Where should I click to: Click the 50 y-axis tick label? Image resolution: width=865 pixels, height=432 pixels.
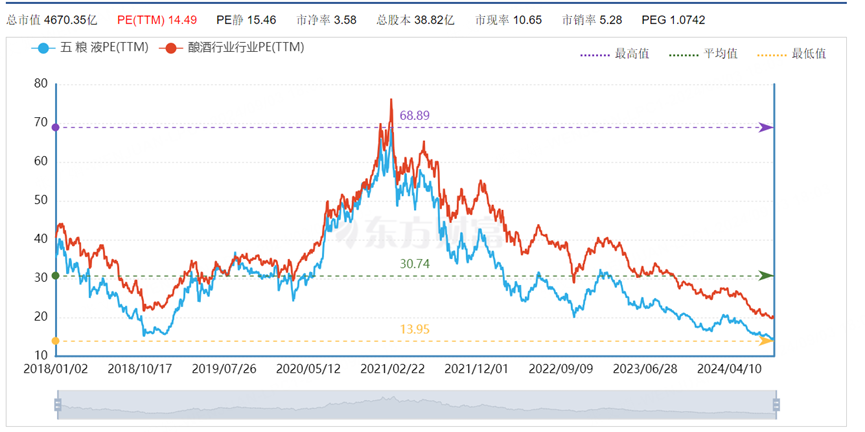tap(41, 201)
